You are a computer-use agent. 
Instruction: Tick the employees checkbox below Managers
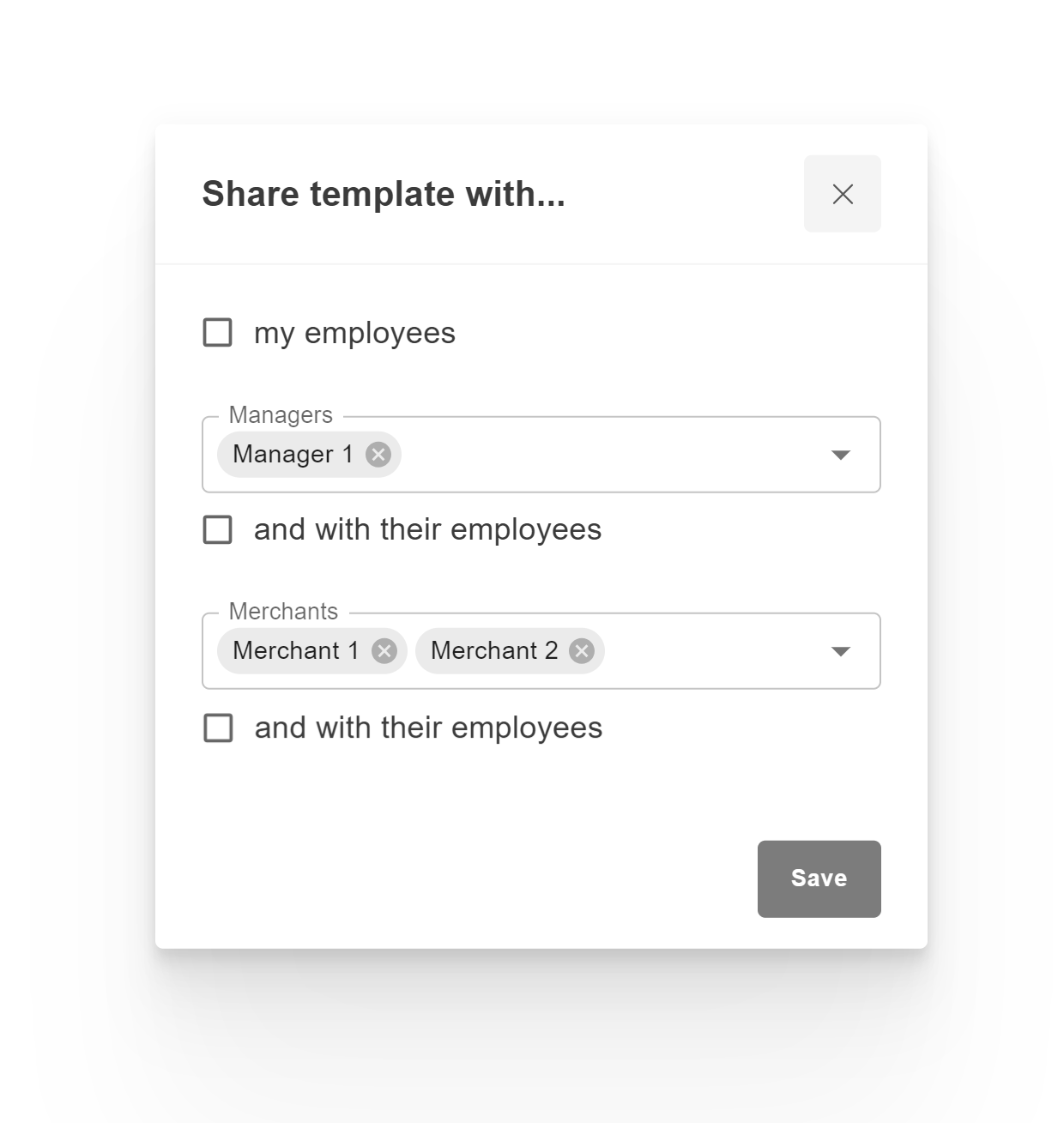click(218, 530)
